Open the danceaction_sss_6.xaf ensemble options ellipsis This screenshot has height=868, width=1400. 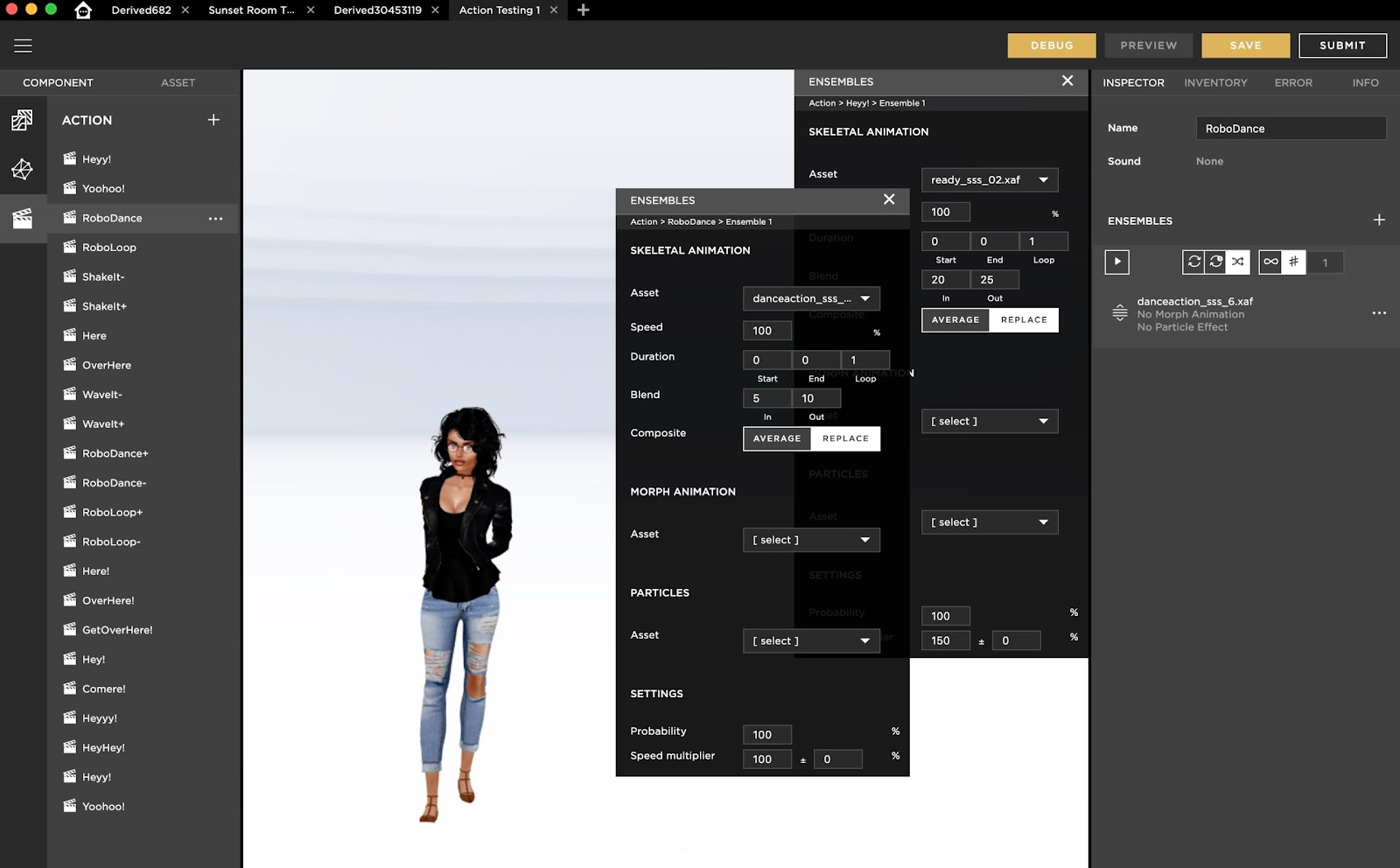point(1379,313)
